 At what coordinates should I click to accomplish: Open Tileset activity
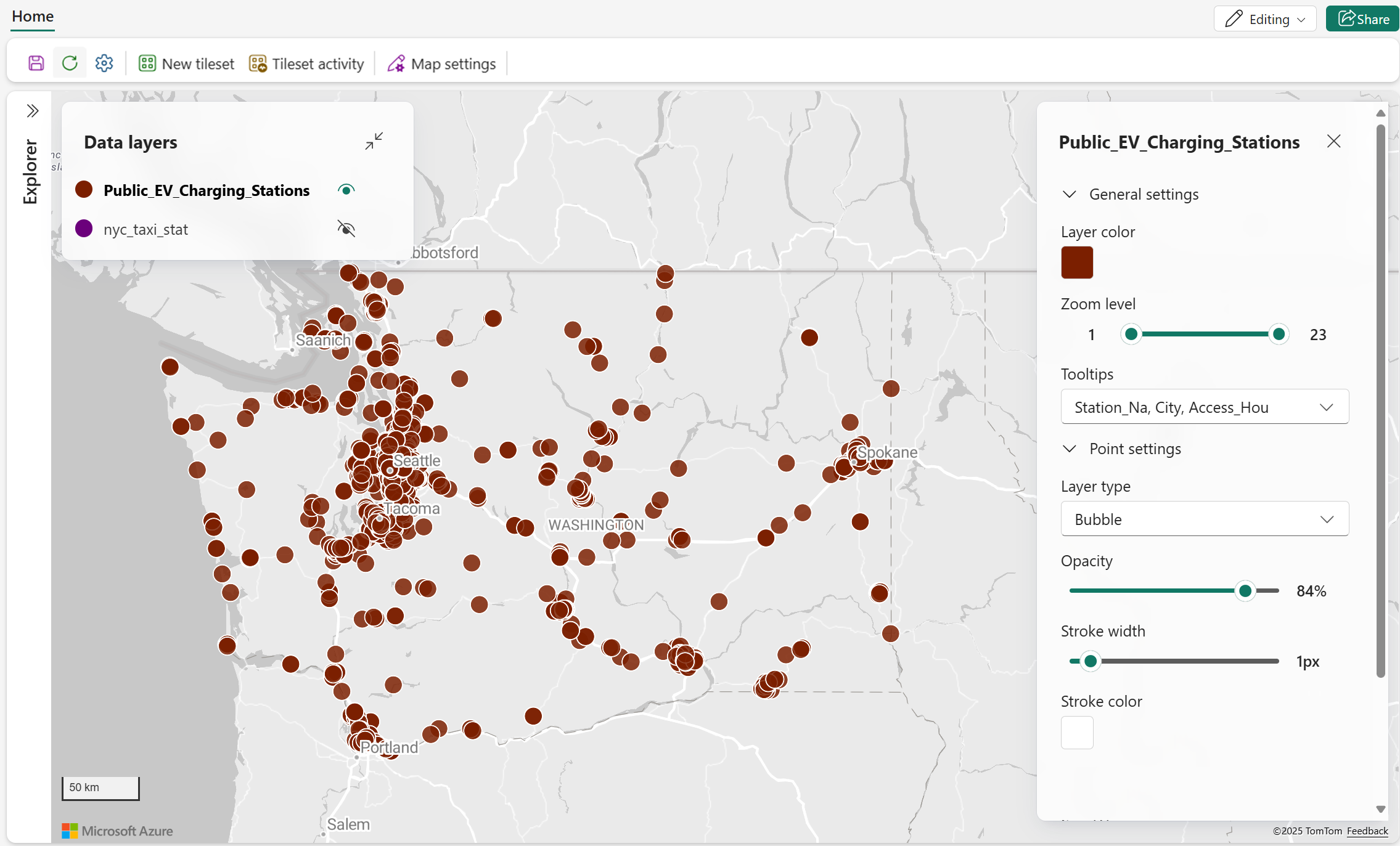coord(306,64)
